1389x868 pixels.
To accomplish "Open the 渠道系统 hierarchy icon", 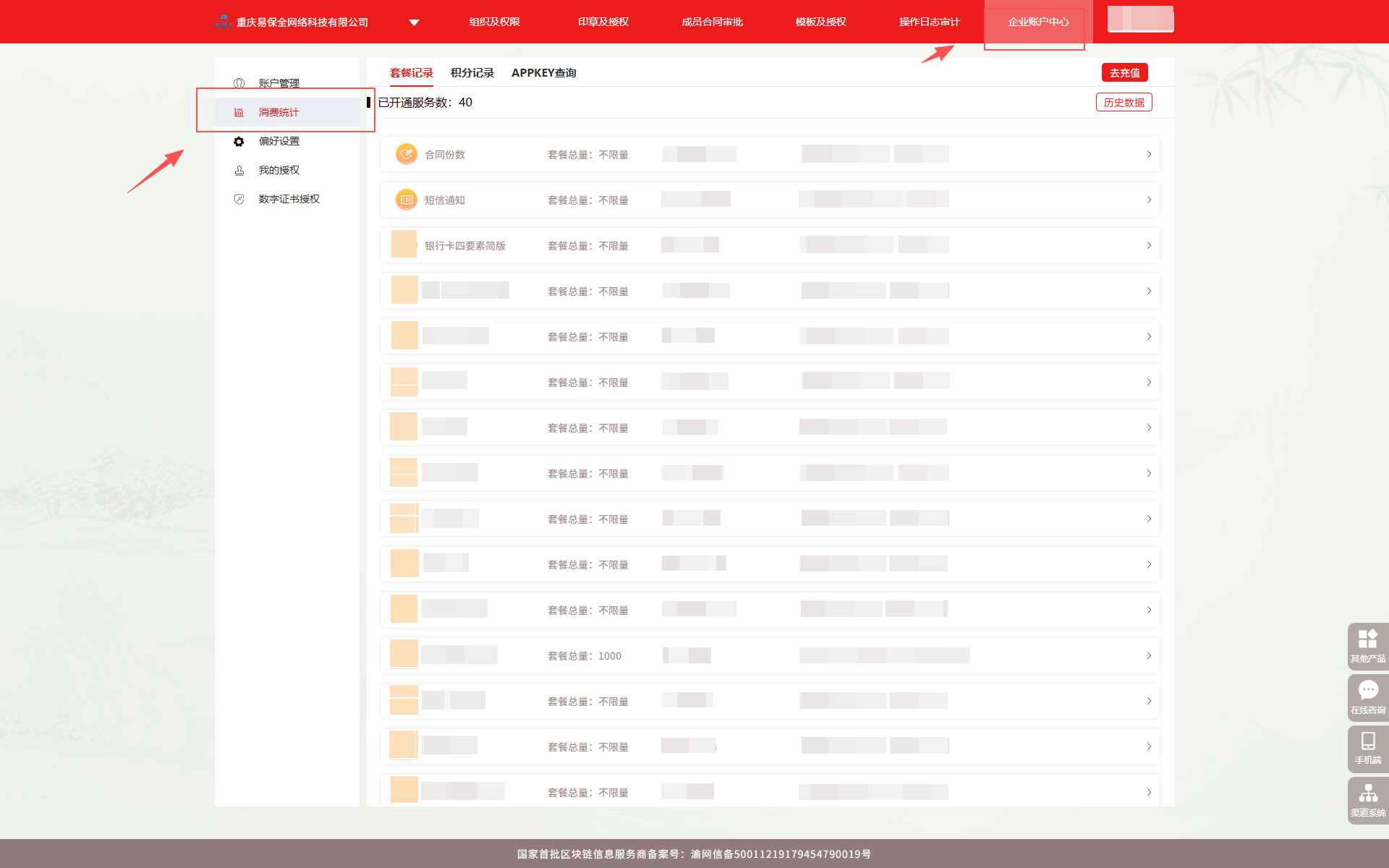I will point(1367,793).
